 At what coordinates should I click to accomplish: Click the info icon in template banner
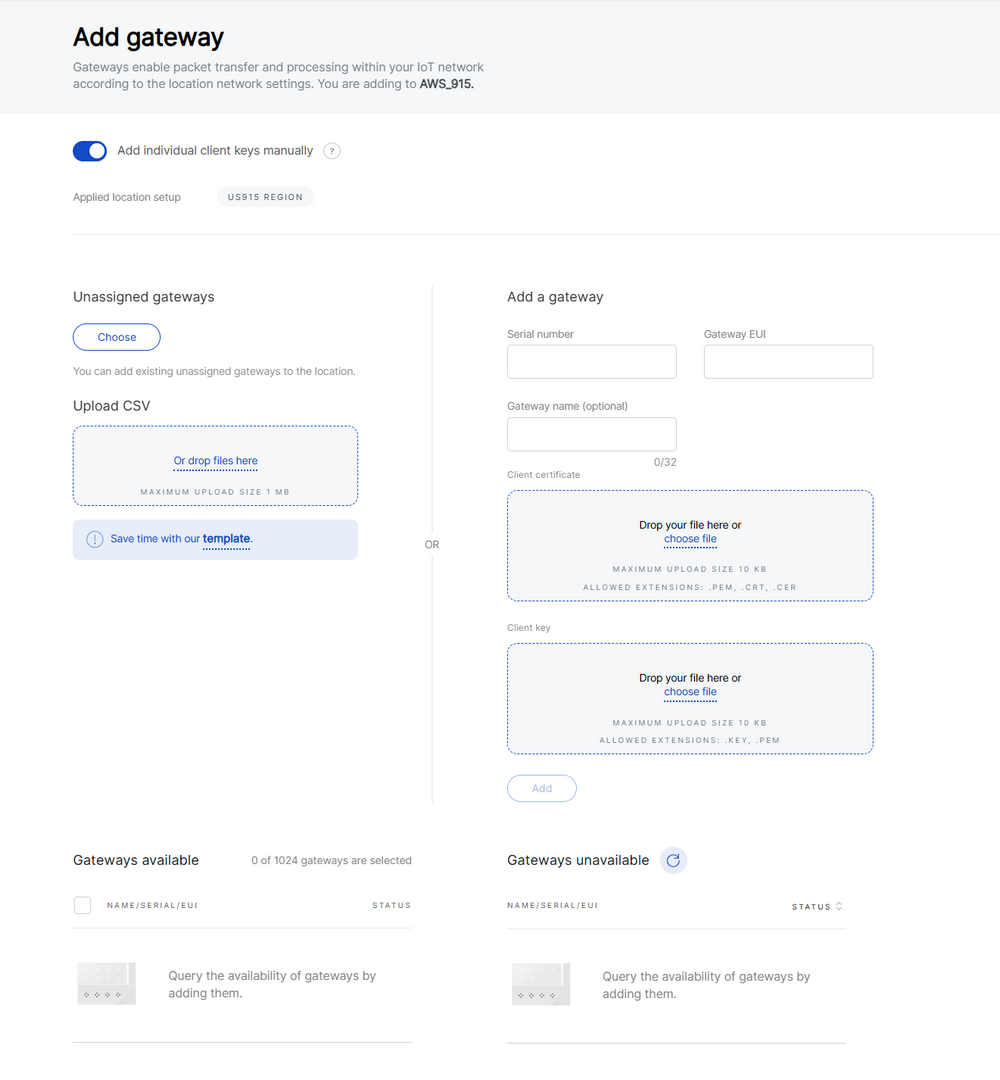coord(94,539)
